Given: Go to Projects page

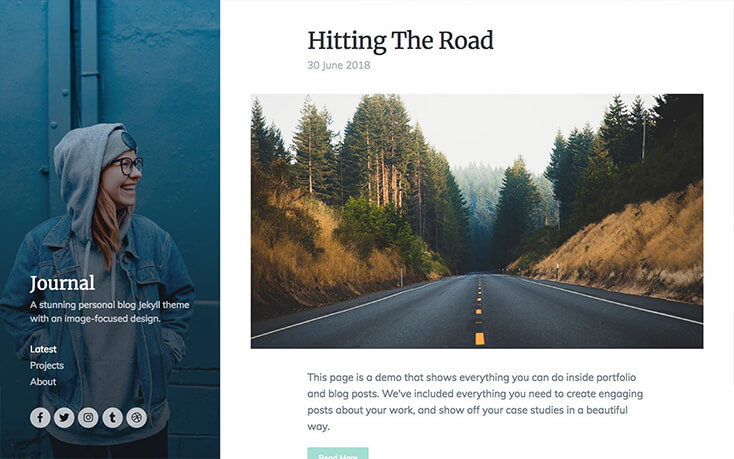Looking at the screenshot, I should point(47,365).
